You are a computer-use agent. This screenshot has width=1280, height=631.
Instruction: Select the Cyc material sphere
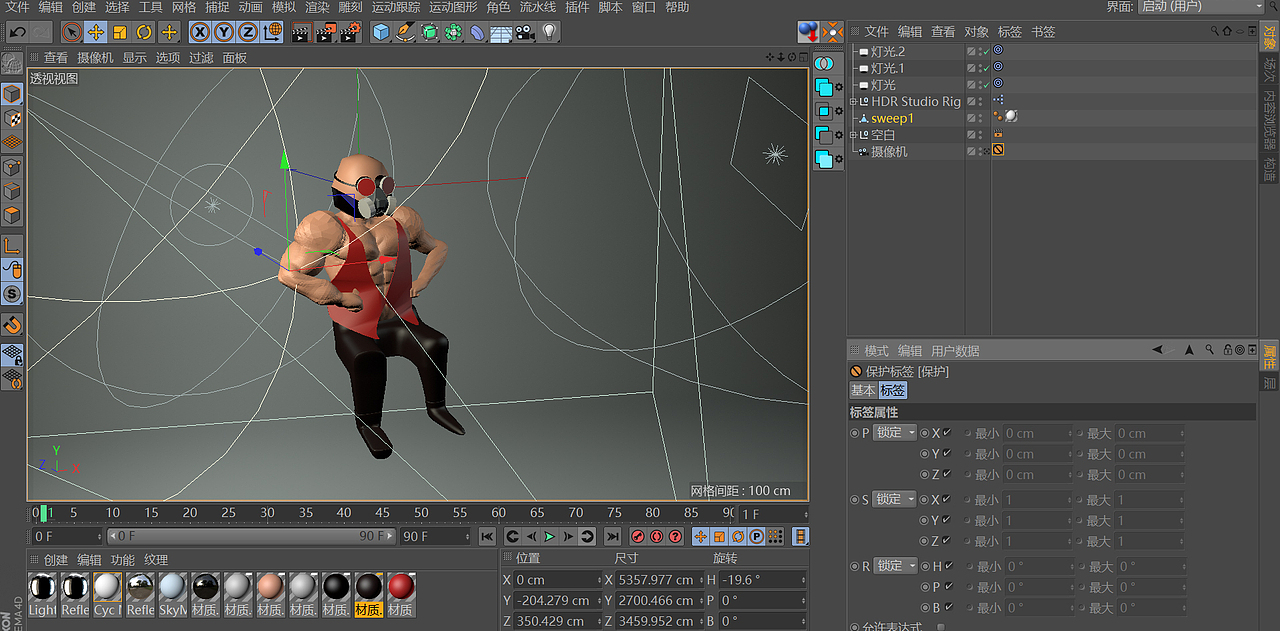coord(107,587)
